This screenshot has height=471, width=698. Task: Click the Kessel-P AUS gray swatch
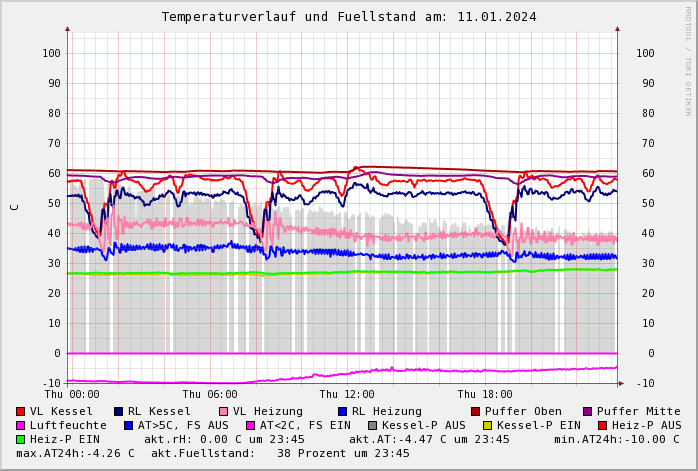[373, 426]
